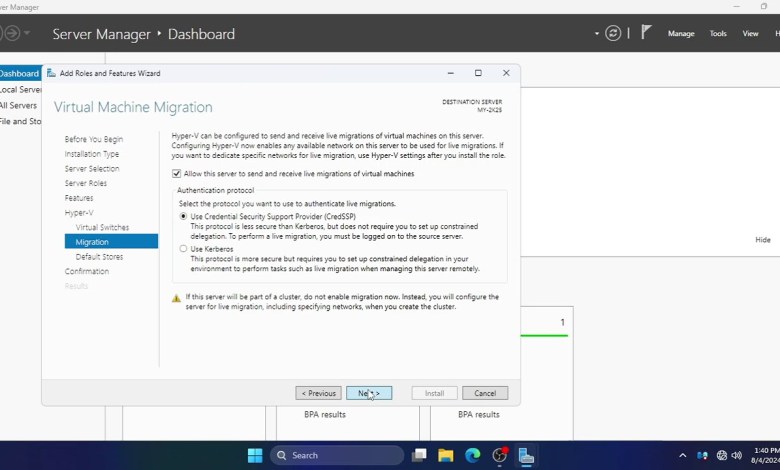
Task: Click the taskbar Search box
Action: 337,455
